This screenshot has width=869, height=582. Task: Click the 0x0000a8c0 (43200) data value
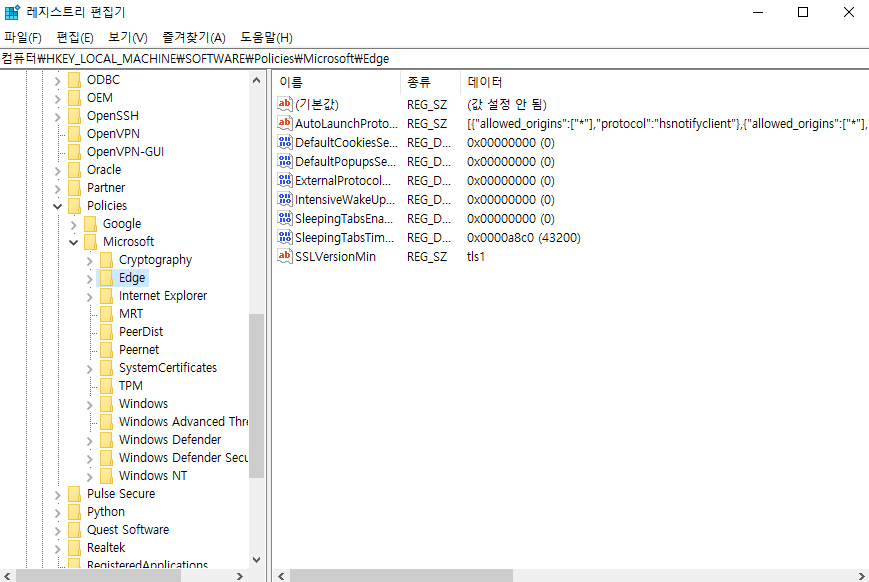pyautogui.click(x=524, y=237)
